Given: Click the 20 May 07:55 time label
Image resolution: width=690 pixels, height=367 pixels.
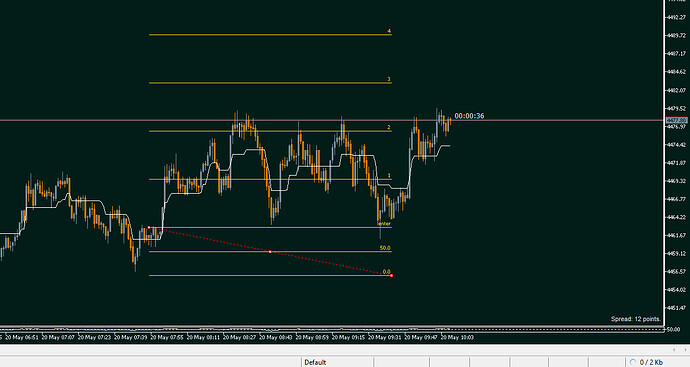Looking at the screenshot, I should tap(167, 338).
